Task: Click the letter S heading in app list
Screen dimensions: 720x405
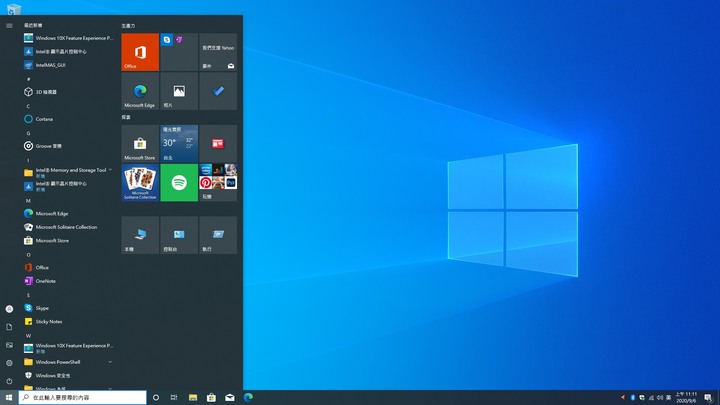Action: pos(28,295)
